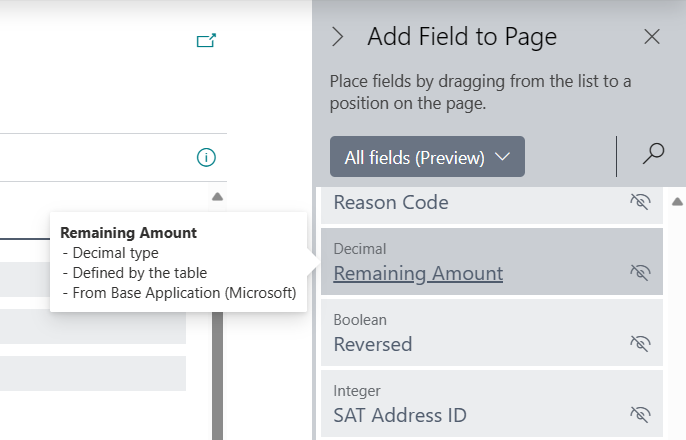Click the hidden-eye icon for SAT Address ID
Viewport: 686px width, 440px height.
(x=640, y=414)
